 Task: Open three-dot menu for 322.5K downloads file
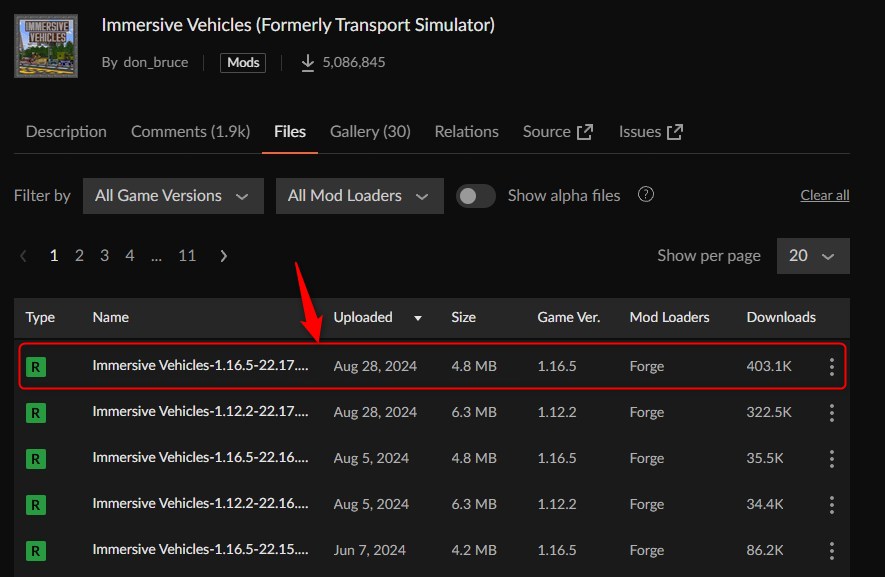click(x=831, y=413)
